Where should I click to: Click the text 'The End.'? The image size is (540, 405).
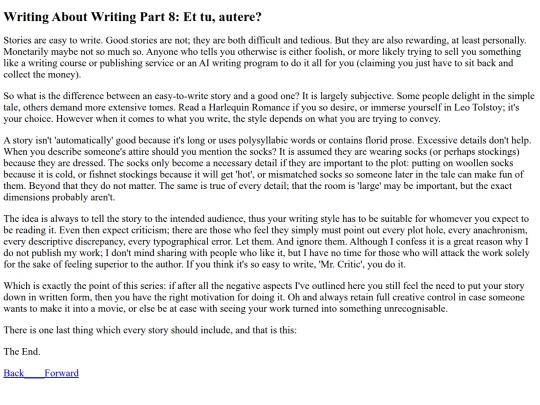22,352
